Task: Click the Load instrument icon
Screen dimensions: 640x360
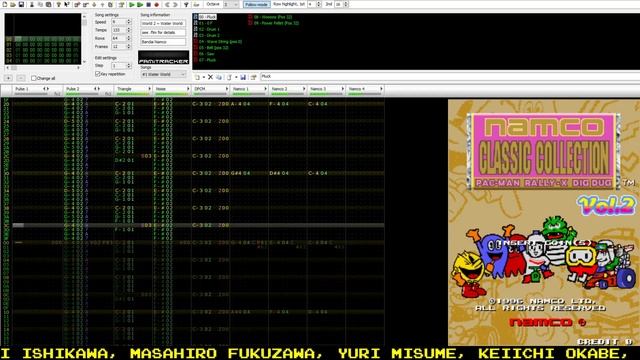Action: [x=229, y=77]
